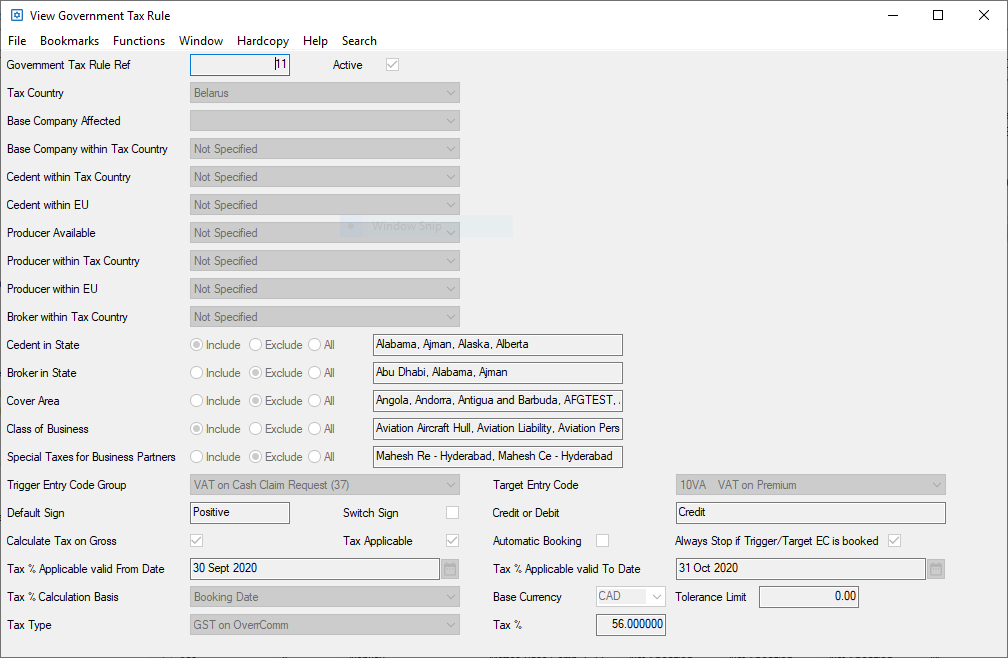The height and width of the screenshot is (658, 1008).
Task: Open calendar picker for valid To Date
Action: (x=936, y=569)
